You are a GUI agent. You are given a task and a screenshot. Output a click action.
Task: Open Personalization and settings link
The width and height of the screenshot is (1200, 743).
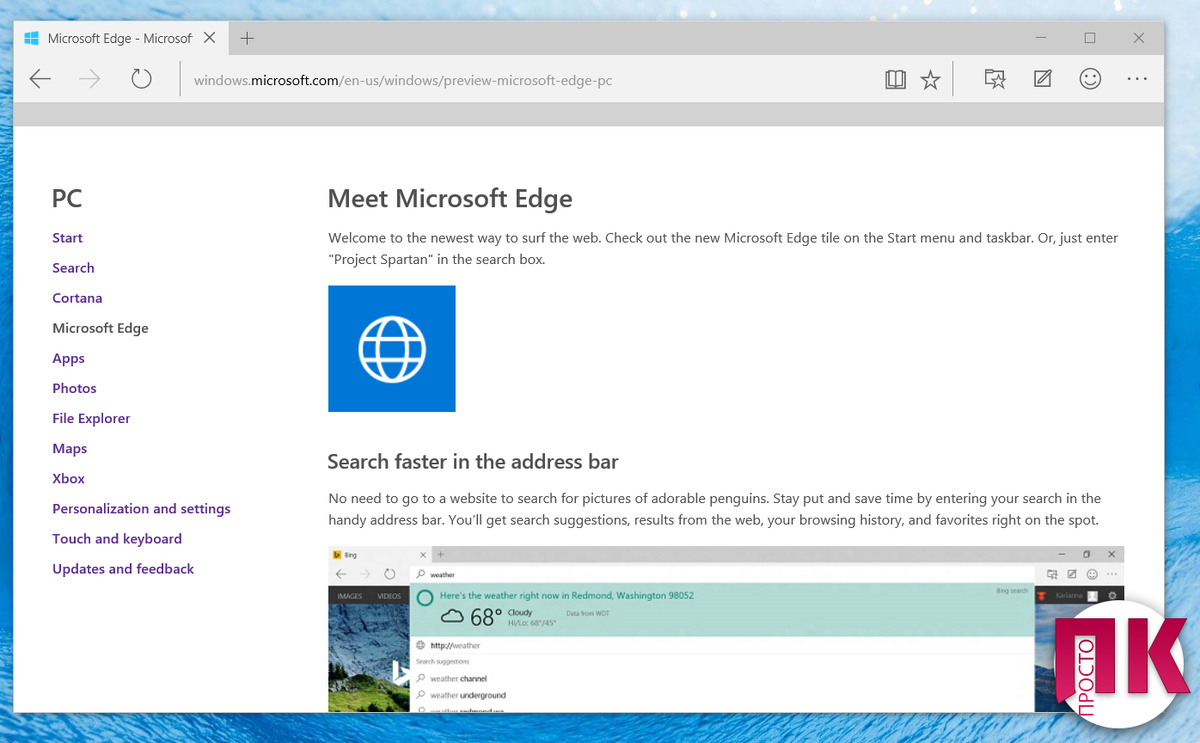click(141, 508)
